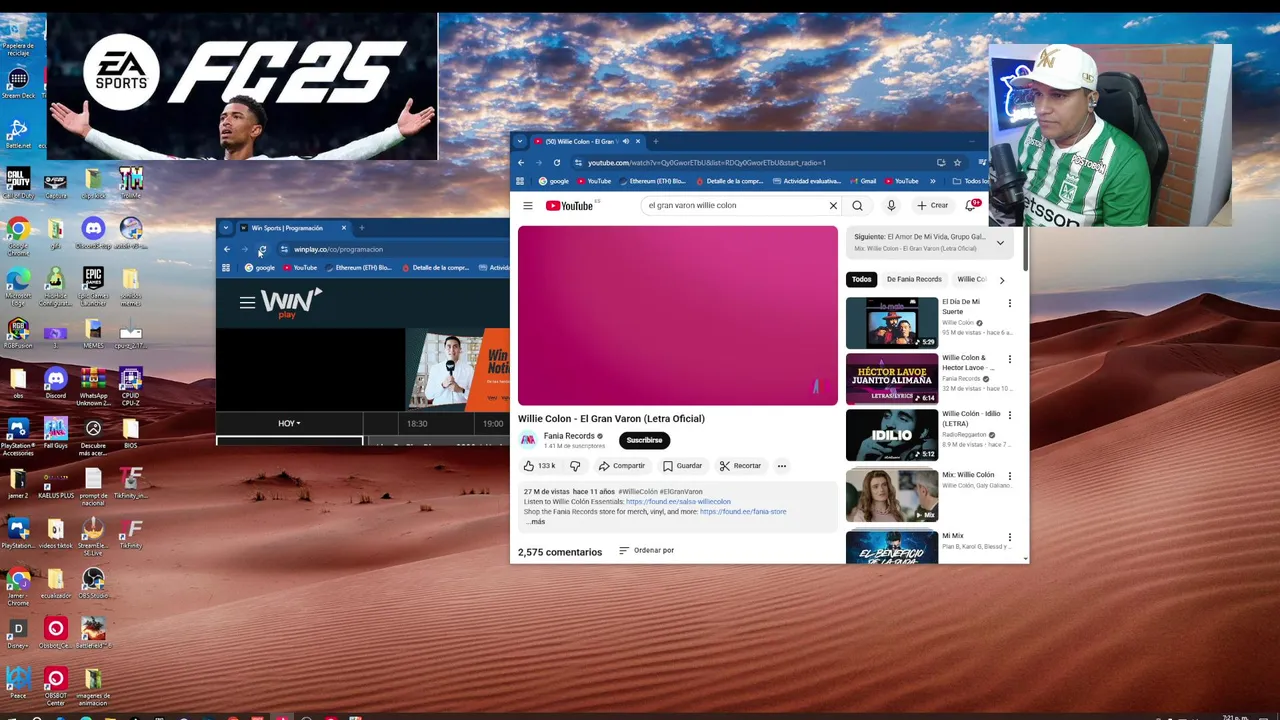1280x720 pixels.
Task: Open Ordenar por comment sorting
Action: coord(646,551)
